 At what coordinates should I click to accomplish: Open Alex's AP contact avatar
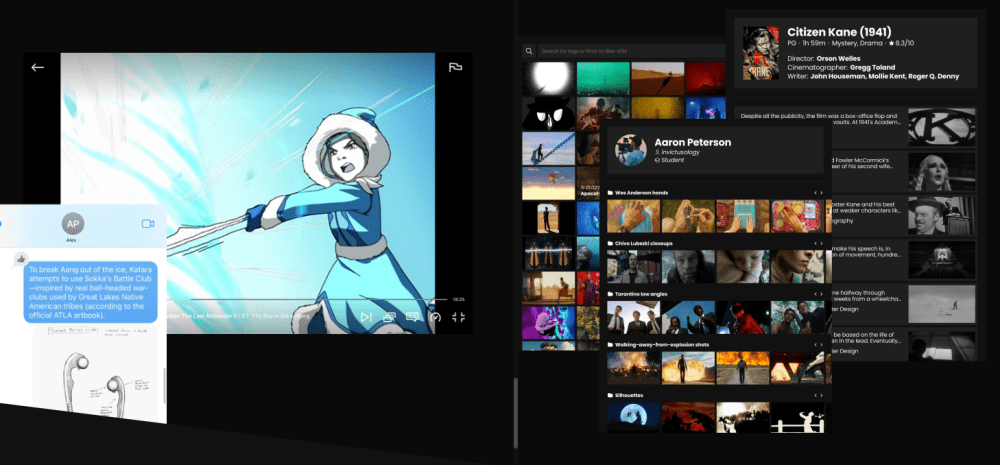tap(73, 224)
